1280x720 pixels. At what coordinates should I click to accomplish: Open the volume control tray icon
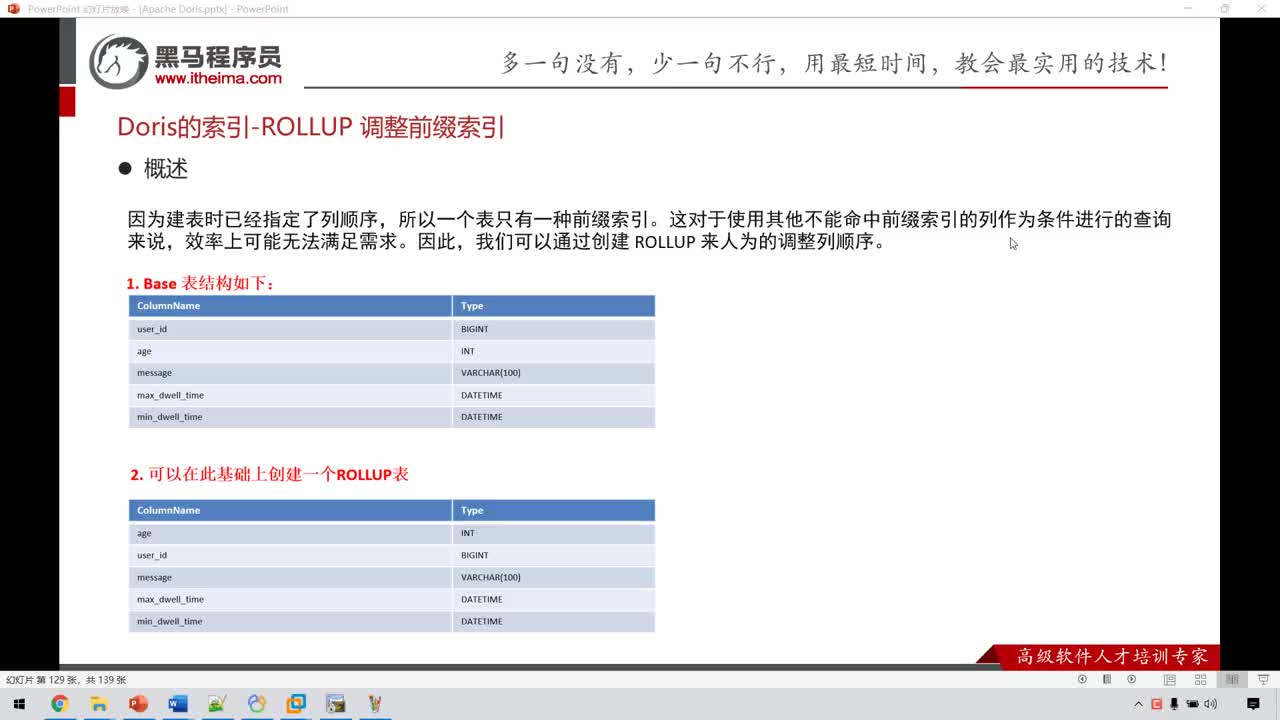pos(1210,704)
